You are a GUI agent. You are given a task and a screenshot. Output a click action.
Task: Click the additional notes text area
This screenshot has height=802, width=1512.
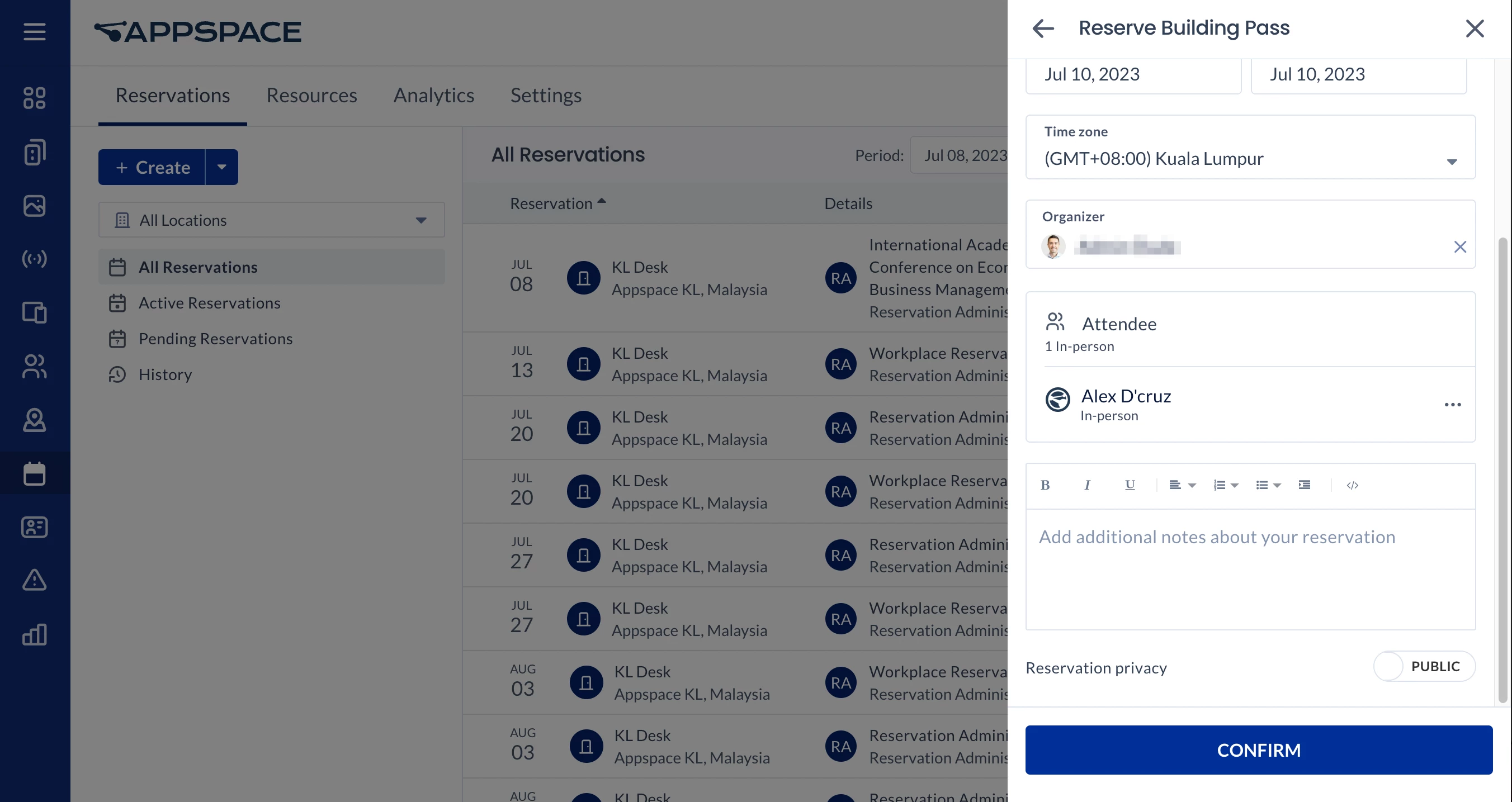(1250, 569)
